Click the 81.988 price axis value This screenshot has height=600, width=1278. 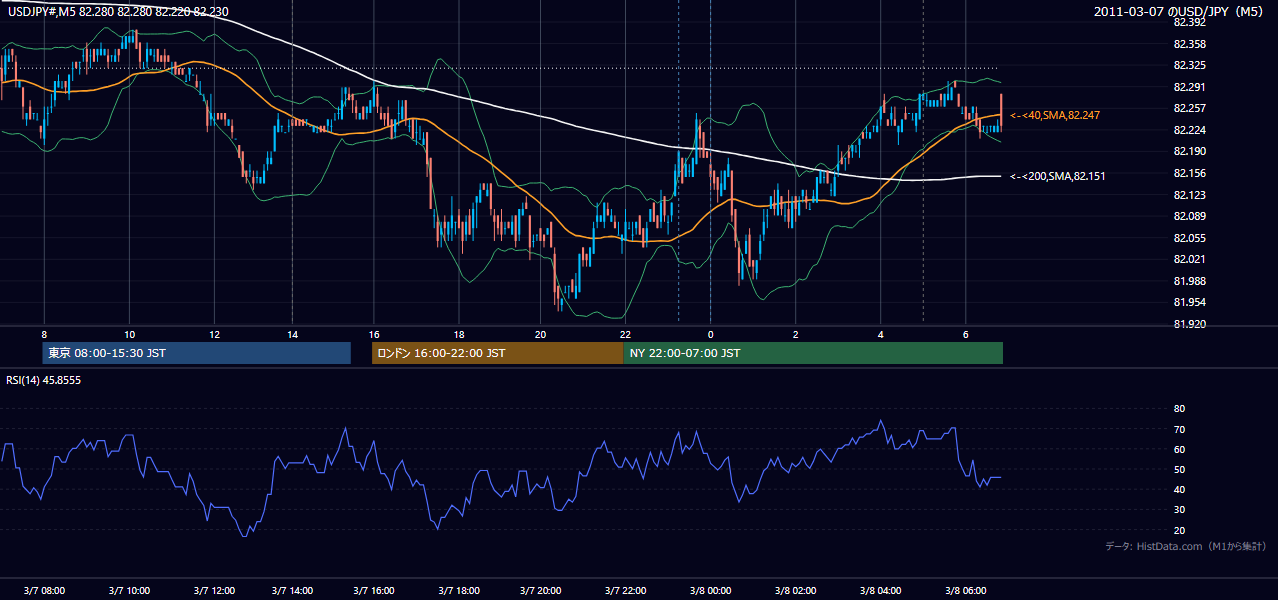(x=1189, y=281)
